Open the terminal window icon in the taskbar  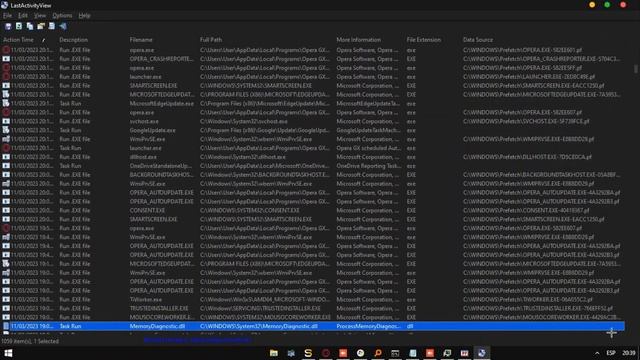coord(395,353)
